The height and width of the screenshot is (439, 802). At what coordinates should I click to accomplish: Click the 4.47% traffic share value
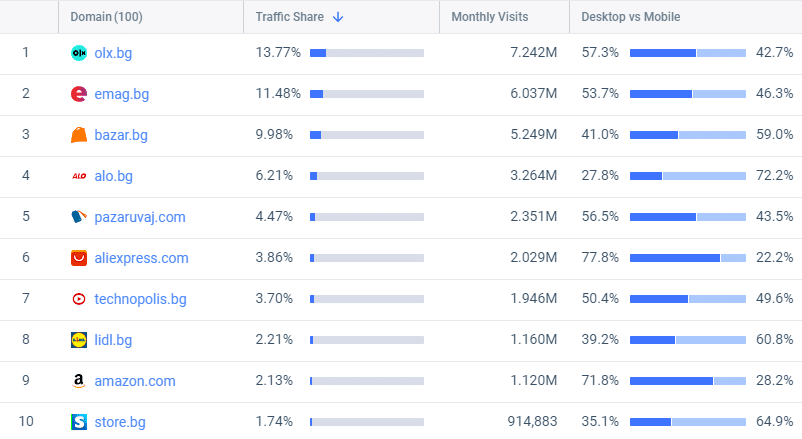coord(274,216)
